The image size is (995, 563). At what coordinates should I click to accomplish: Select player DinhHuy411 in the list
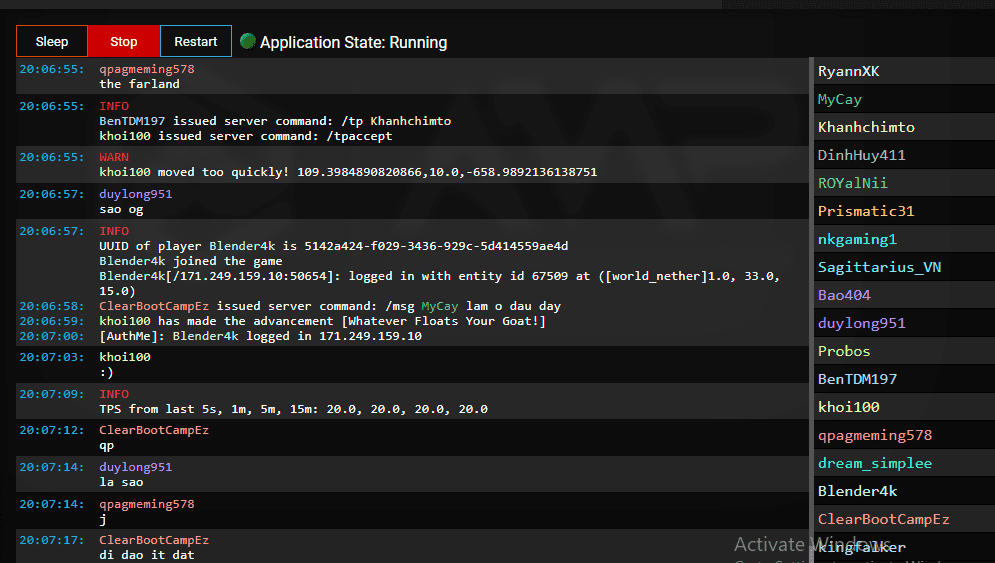[x=861, y=155]
